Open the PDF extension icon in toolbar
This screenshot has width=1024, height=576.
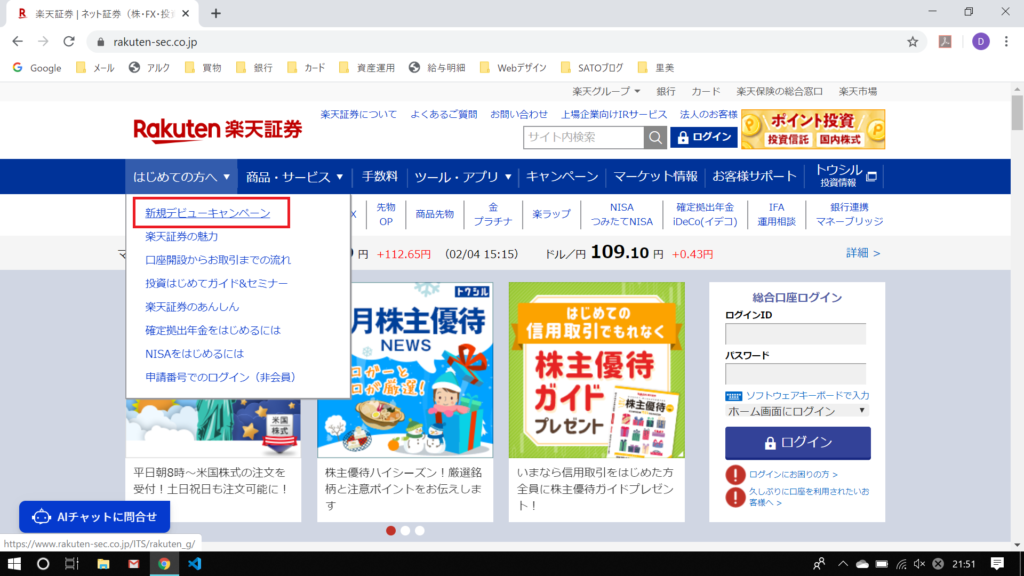[x=945, y=42]
